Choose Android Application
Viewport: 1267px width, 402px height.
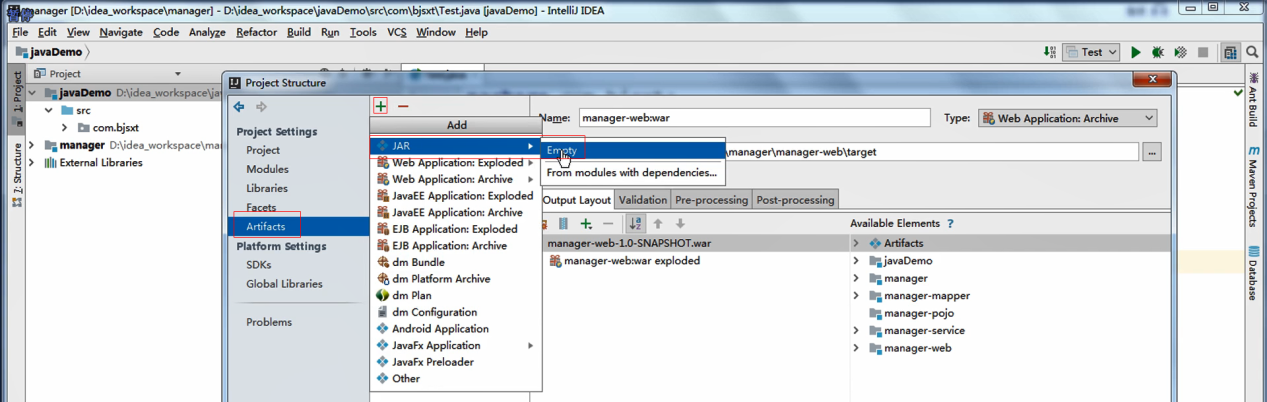456,328
